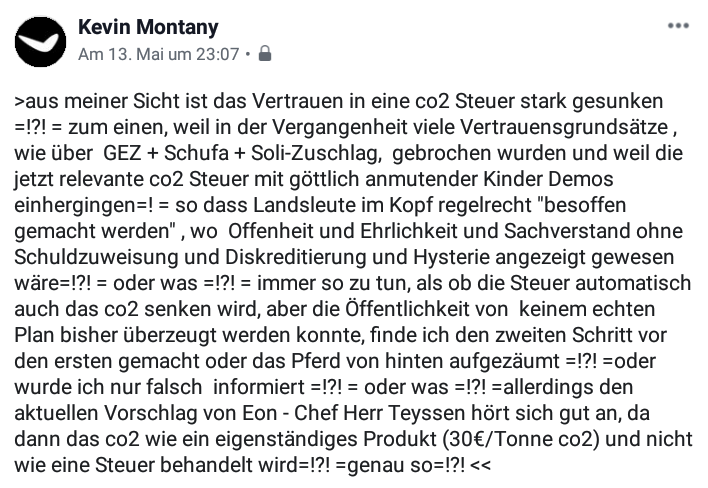This screenshot has height=488, width=708.
Task: Open the post timestamp 13. Mai um 23:07
Action: (159, 55)
